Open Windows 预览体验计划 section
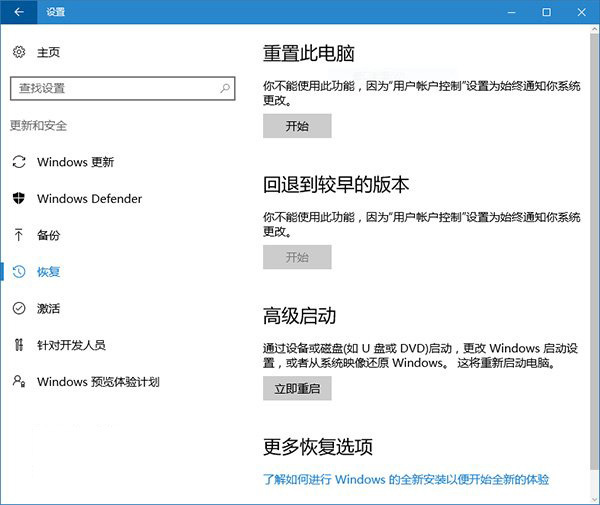Image resolution: width=600 pixels, height=505 pixels. tap(98, 382)
